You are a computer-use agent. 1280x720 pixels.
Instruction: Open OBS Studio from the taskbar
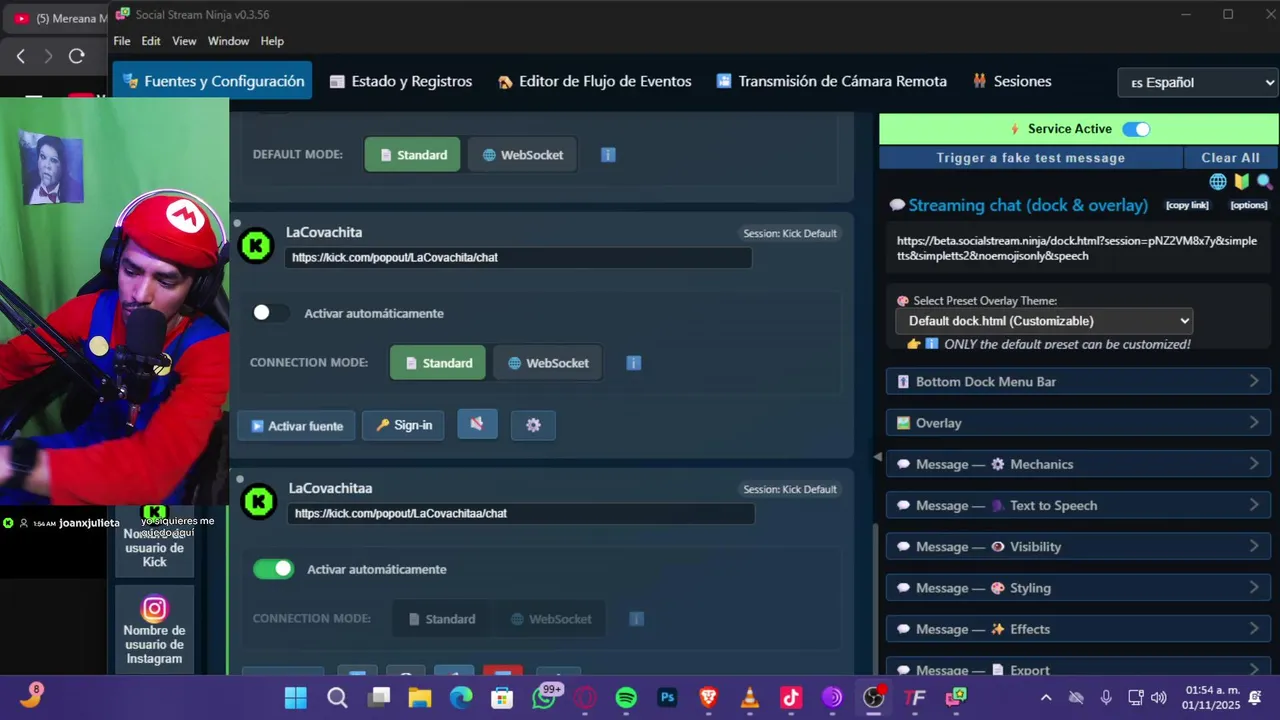874,698
